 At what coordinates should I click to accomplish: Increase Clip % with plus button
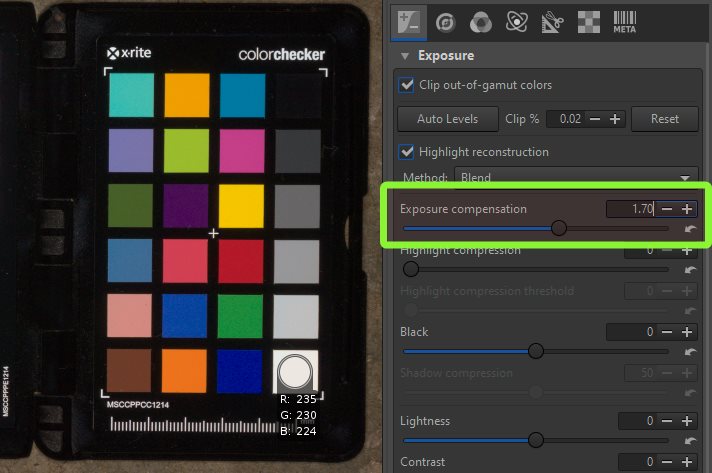point(615,119)
